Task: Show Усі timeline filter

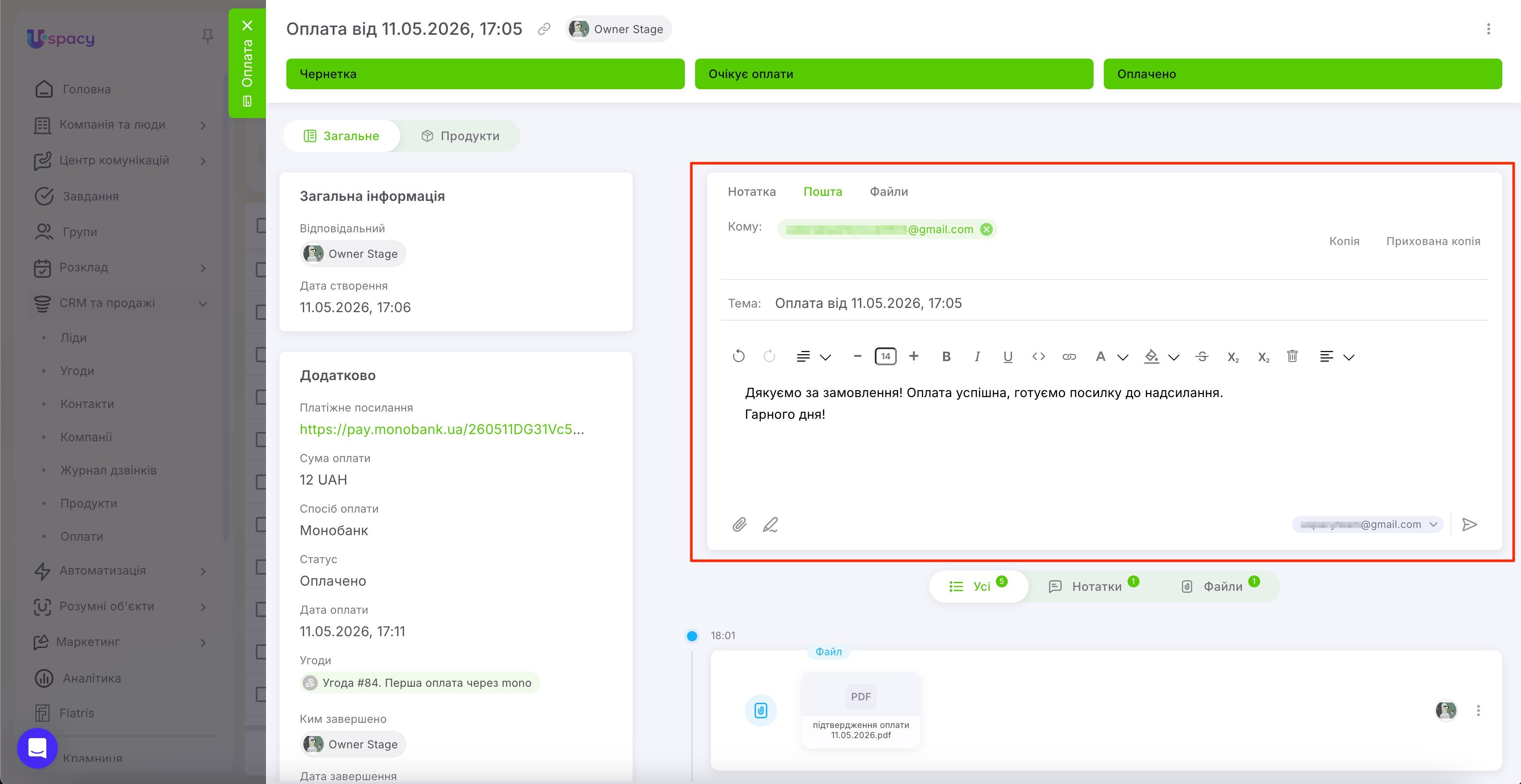Action: tap(978, 586)
